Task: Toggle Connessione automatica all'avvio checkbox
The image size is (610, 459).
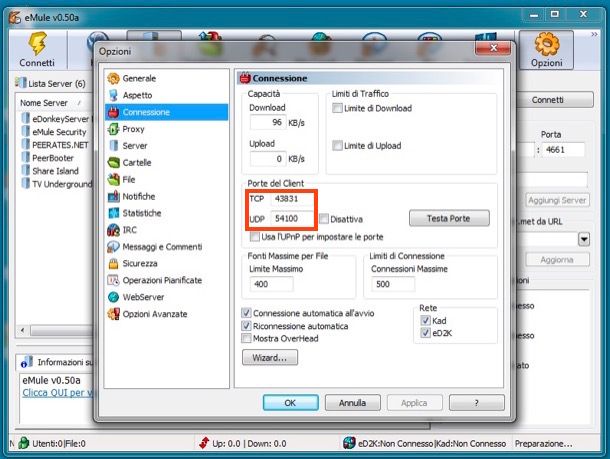Action: [x=246, y=313]
